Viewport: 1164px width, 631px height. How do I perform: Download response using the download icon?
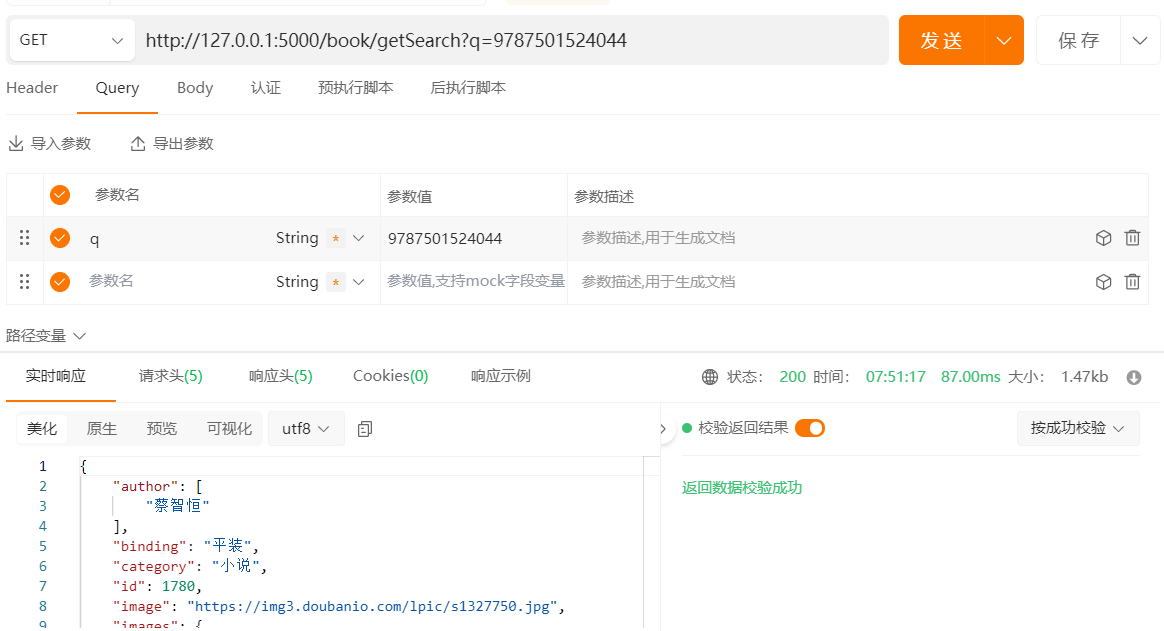coord(1134,377)
